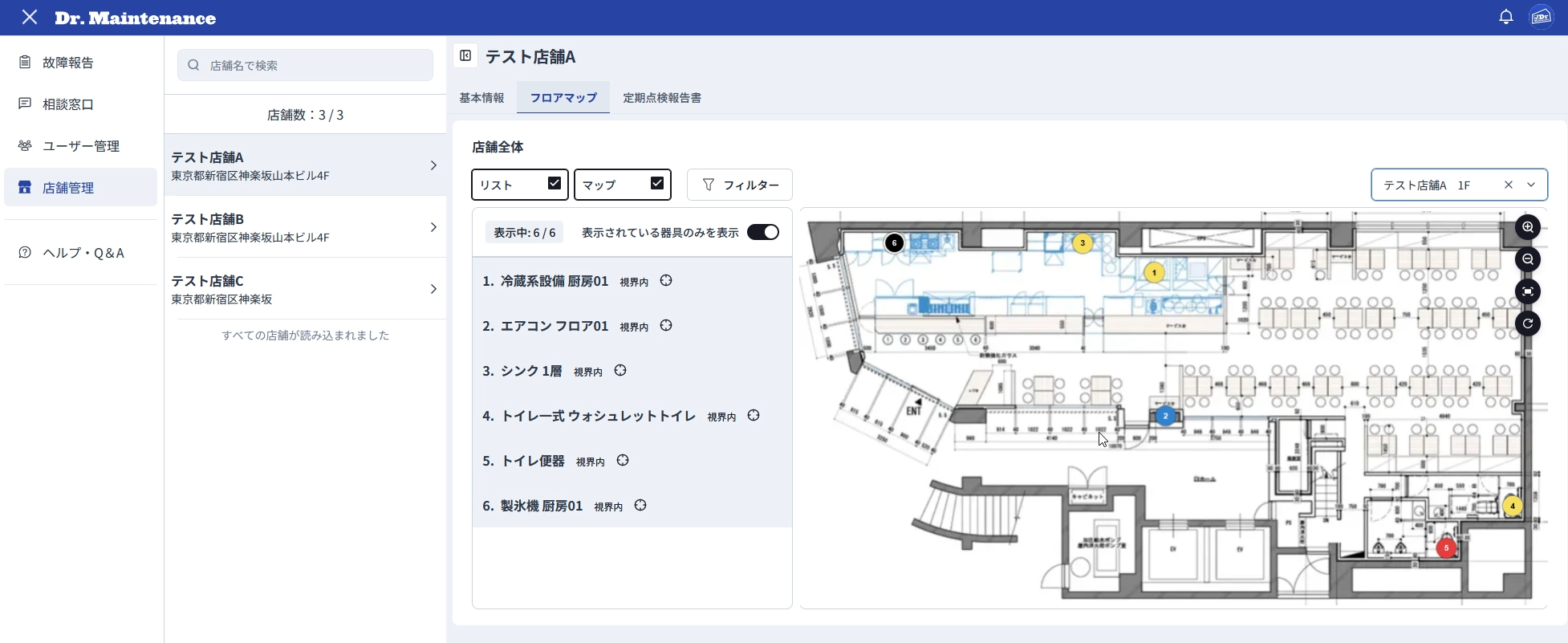Open 相談窓口 menu item
The width and height of the screenshot is (1568, 643).
(80, 104)
